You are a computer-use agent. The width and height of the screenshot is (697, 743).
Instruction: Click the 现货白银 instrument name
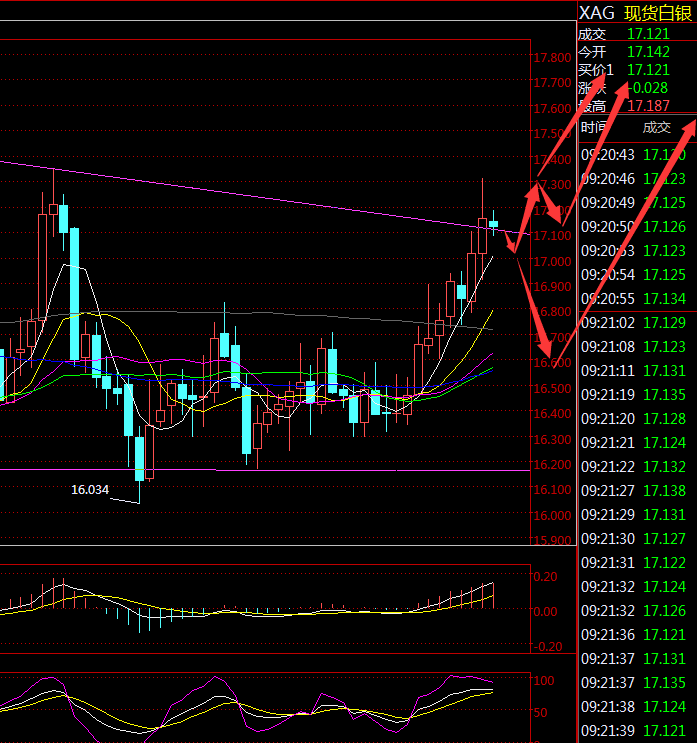coord(658,13)
